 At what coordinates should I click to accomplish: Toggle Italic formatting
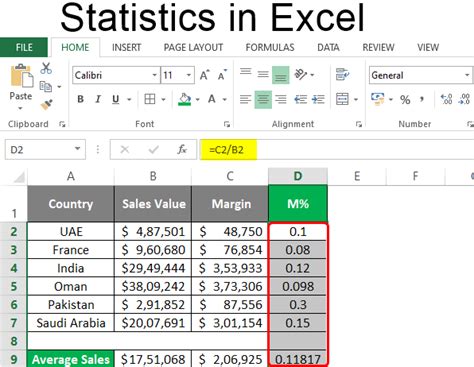point(98,99)
